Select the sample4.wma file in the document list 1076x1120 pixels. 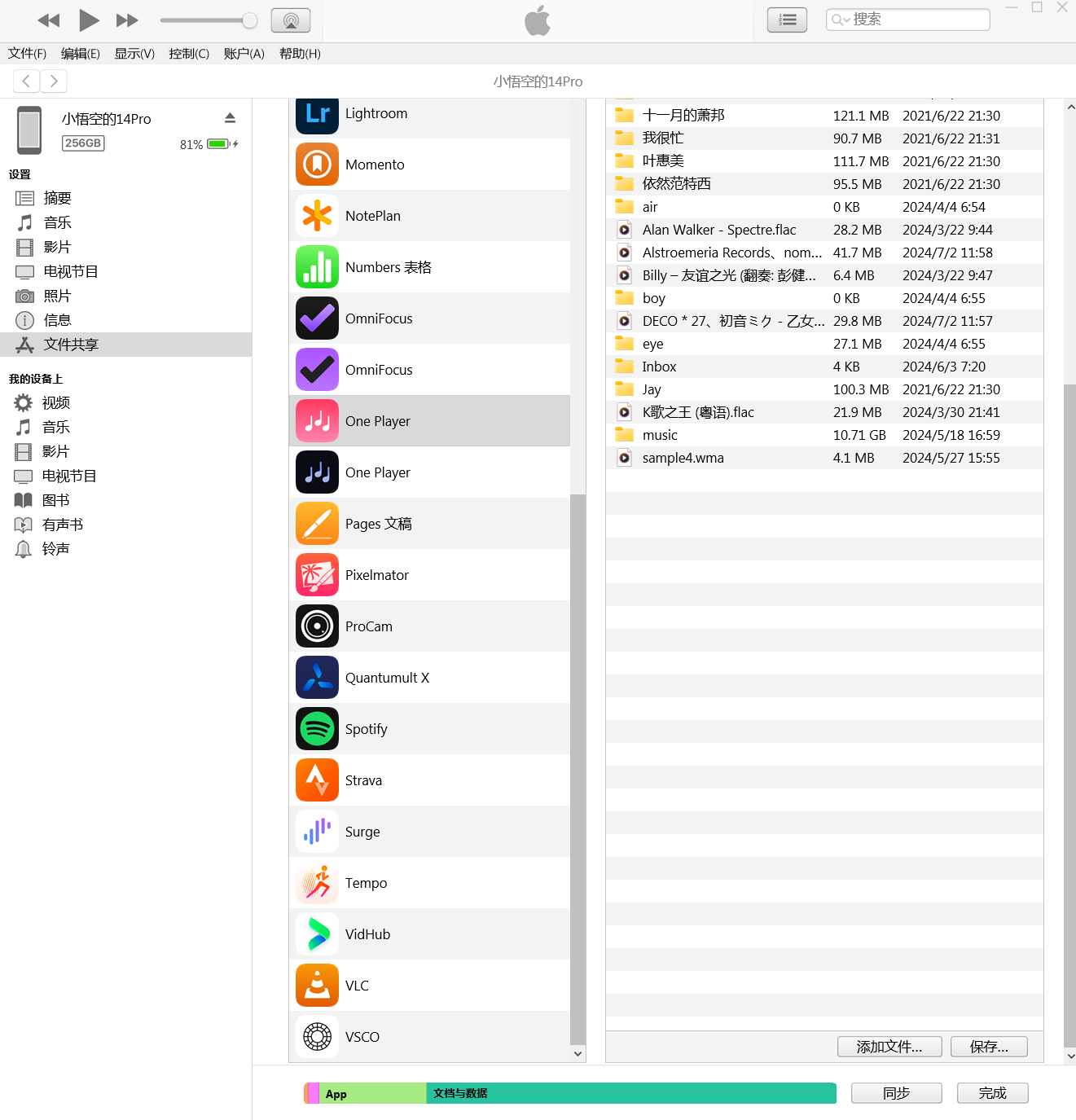[683, 457]
